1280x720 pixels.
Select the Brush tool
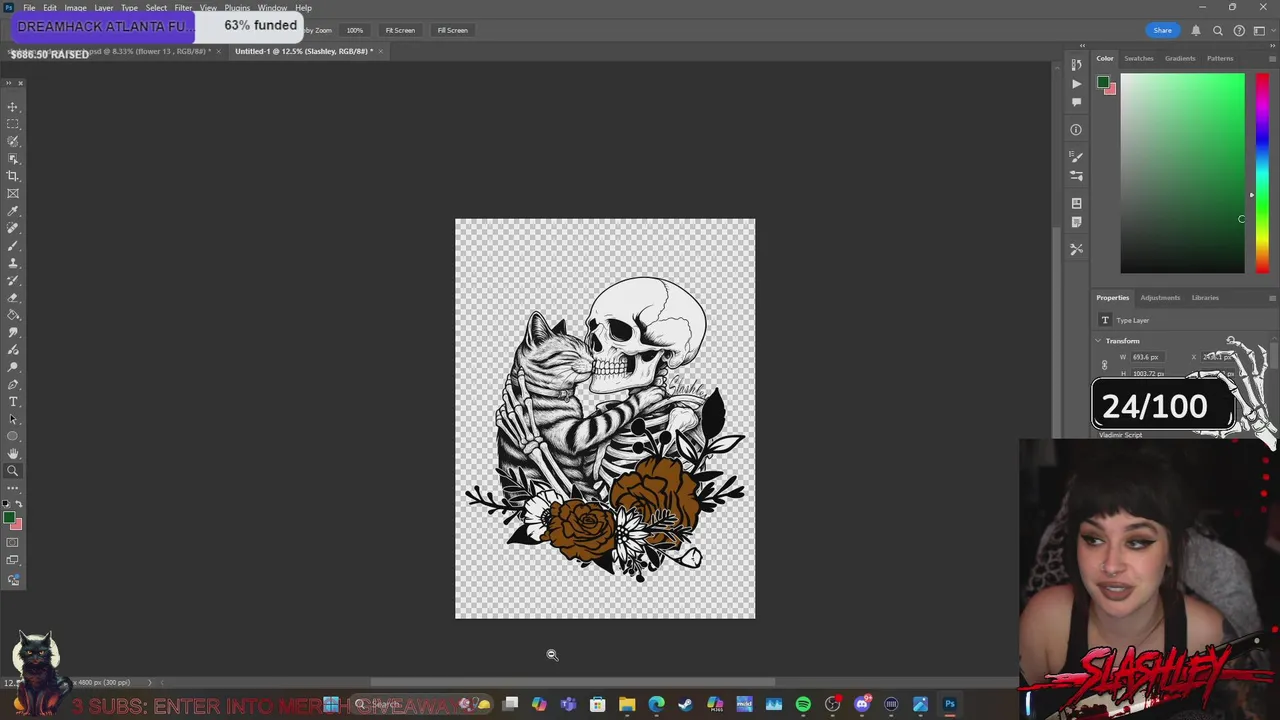[x=13, y=245]
